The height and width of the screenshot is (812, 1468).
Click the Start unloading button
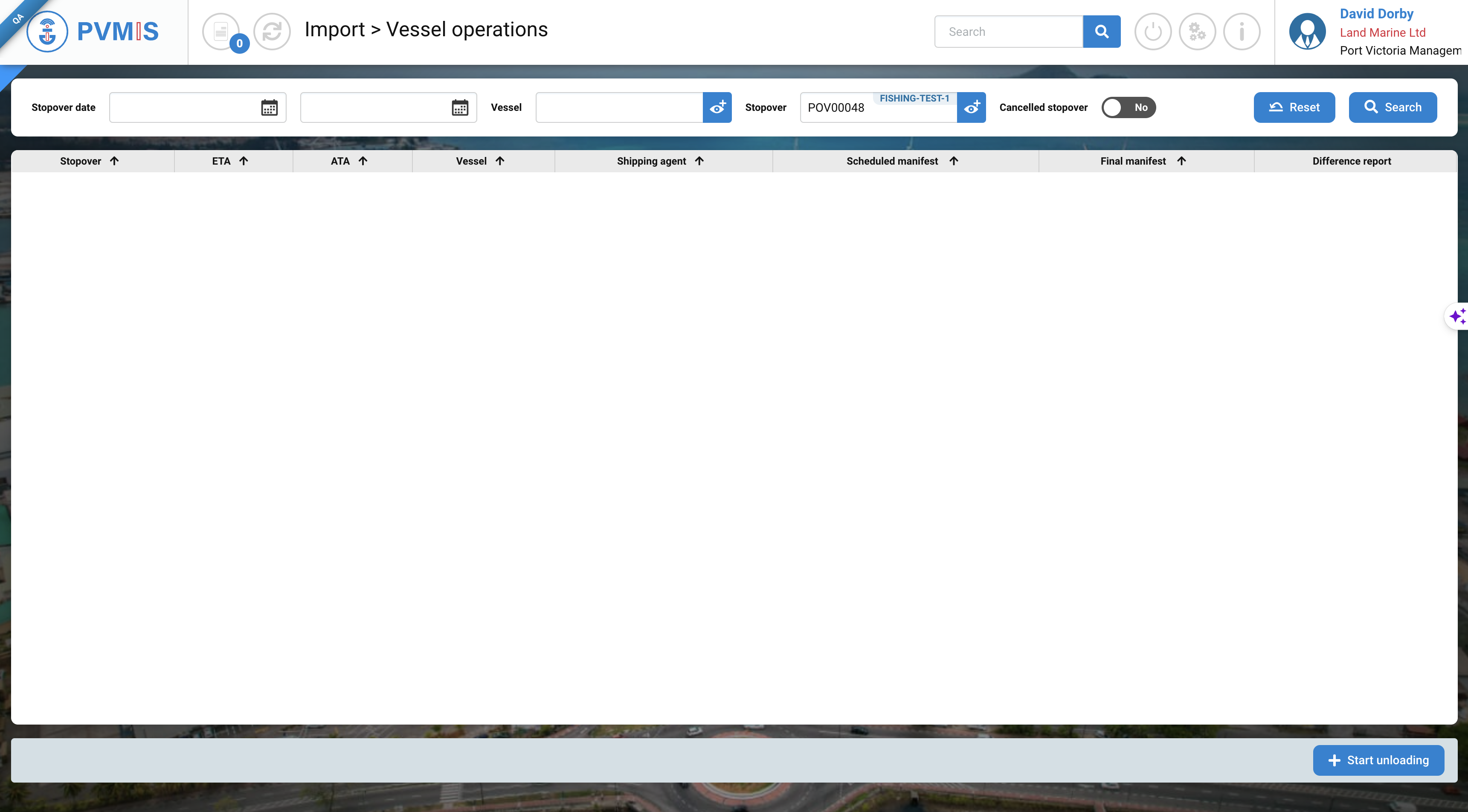coord(1378,760)
